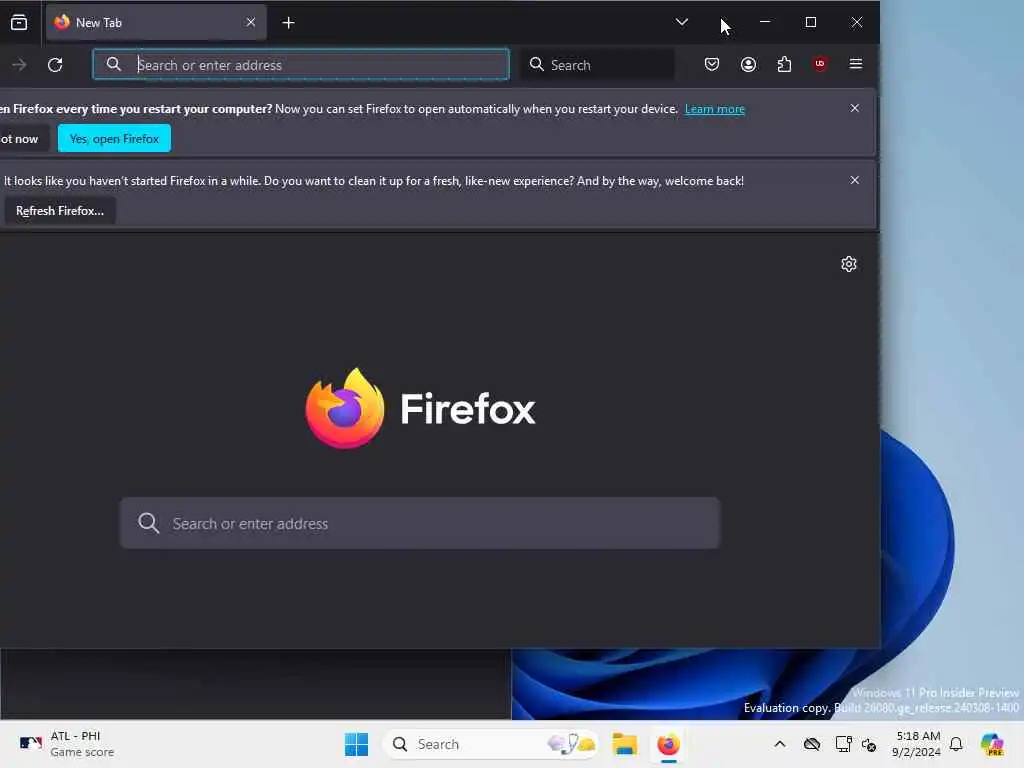Go forward with the arrow button
Screen dimensions: 1024x768
point(20,65)
